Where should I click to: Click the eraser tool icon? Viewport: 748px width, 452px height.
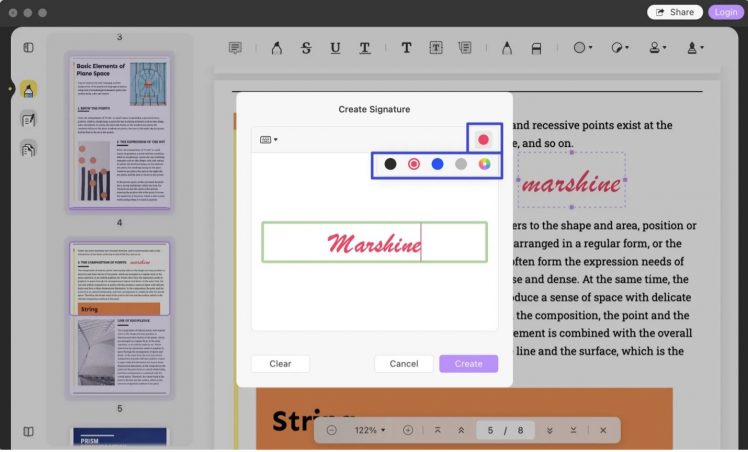click(x=536, y=47)
